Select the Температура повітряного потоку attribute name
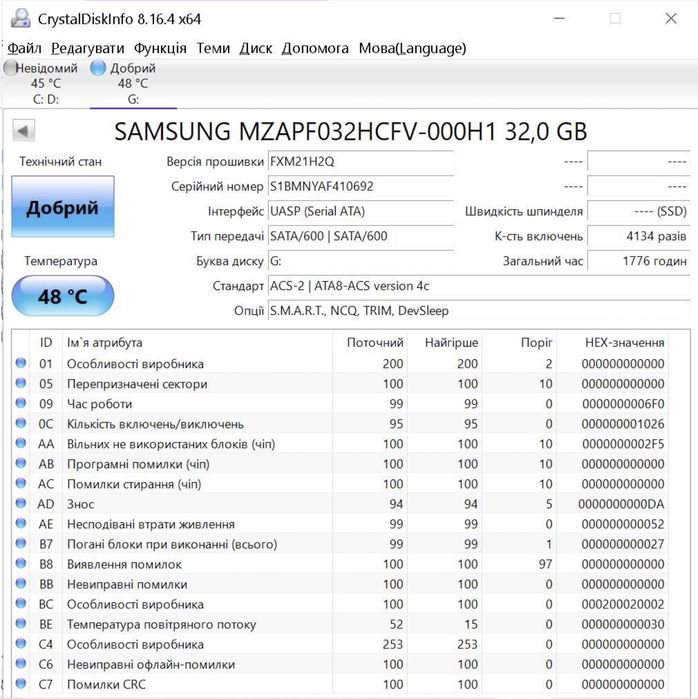The width and height of the screenshot is (698, 699). [x=161, y=625]
